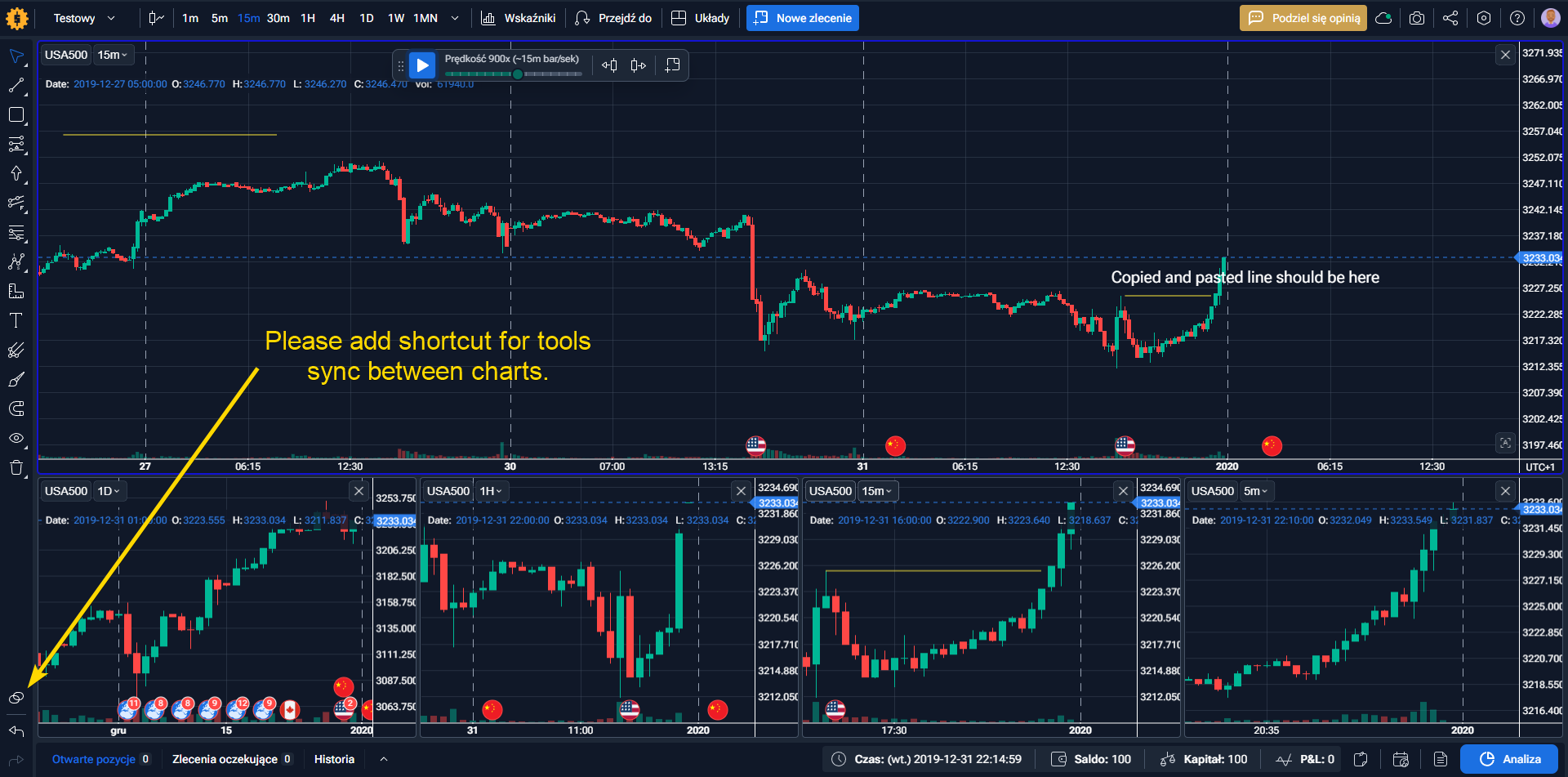Open the Analiza button
The height and width of the screenshot is (777, 1568).
[x=1511, y=759]
